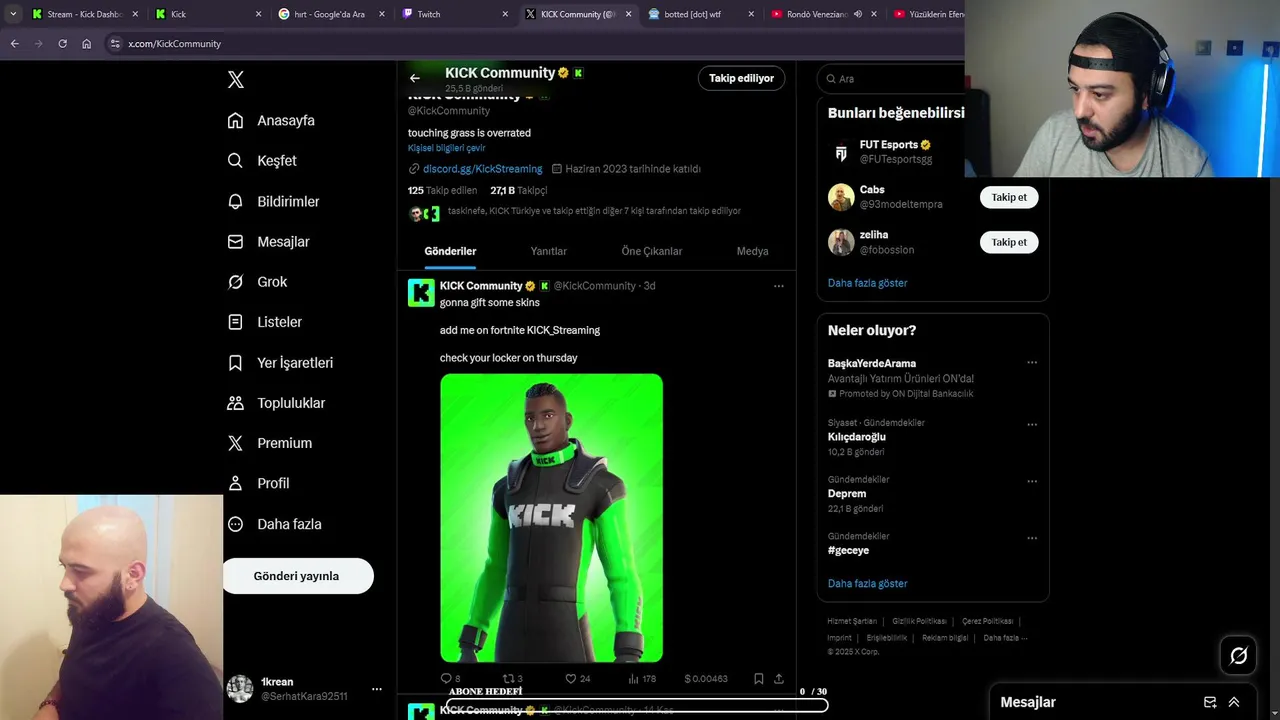Bookmark the gift skins post
The image size is (1280, 720).
(x=759, y=679)
